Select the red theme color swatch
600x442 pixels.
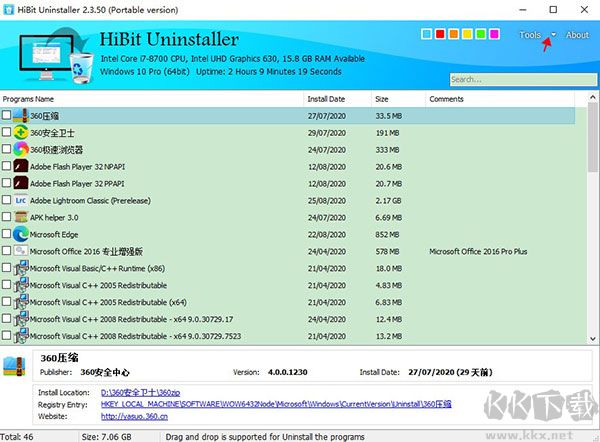[440, 34]
